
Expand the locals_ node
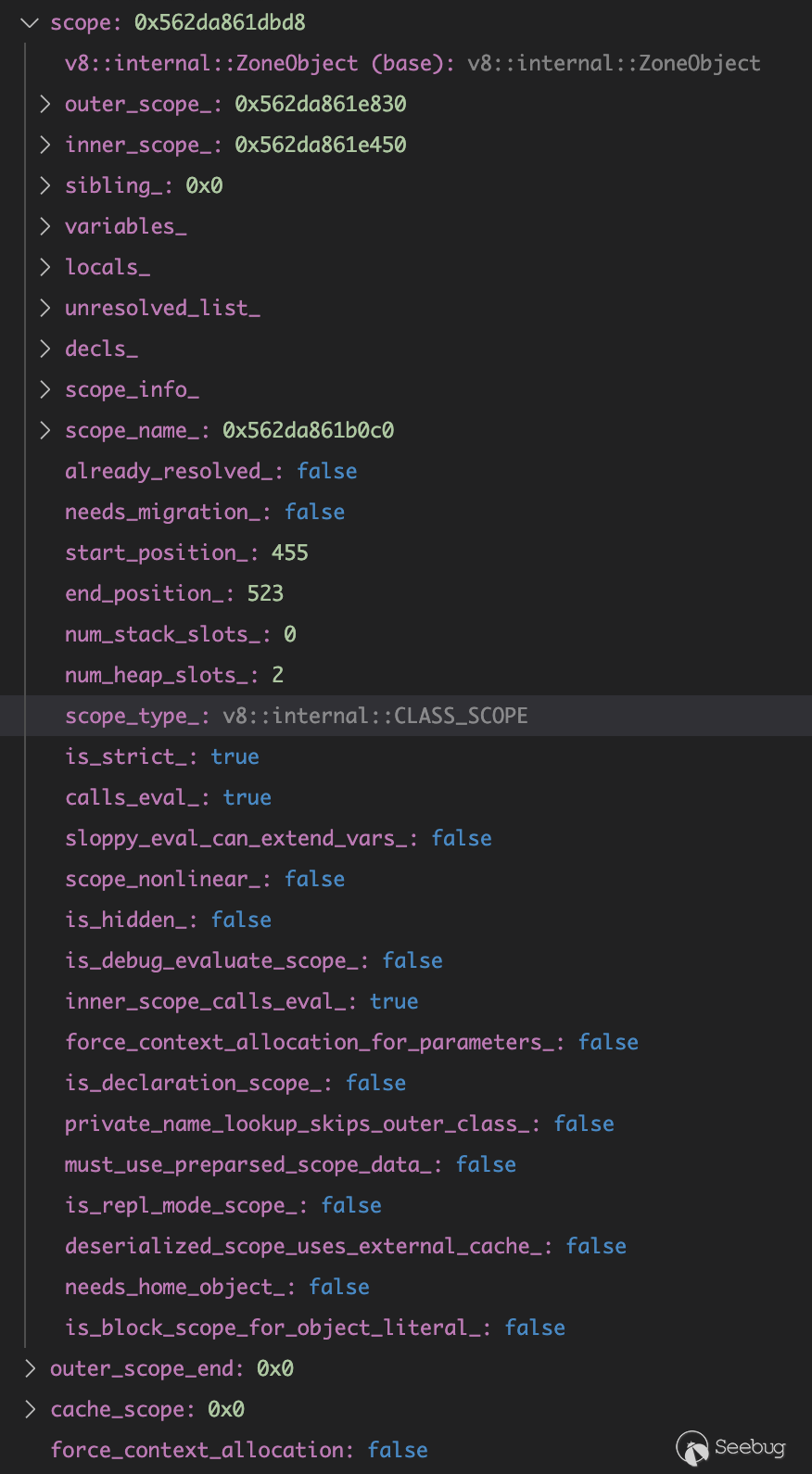click(44, 267)
